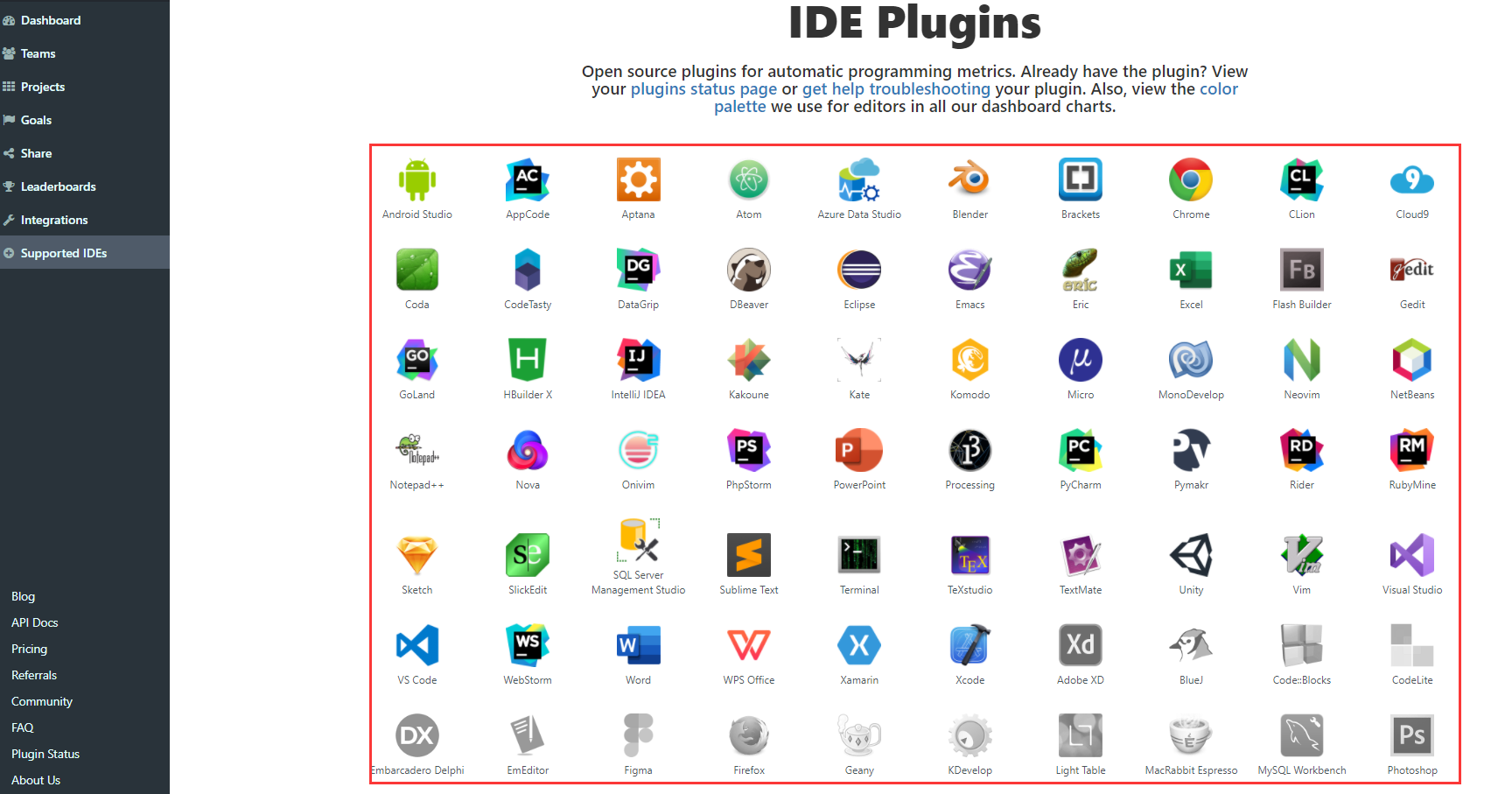The width and height of the screenshot is (1512, 794).
Task: Open the Figma plugin icon
Action: pyautogui.click(x=639, y=735)
